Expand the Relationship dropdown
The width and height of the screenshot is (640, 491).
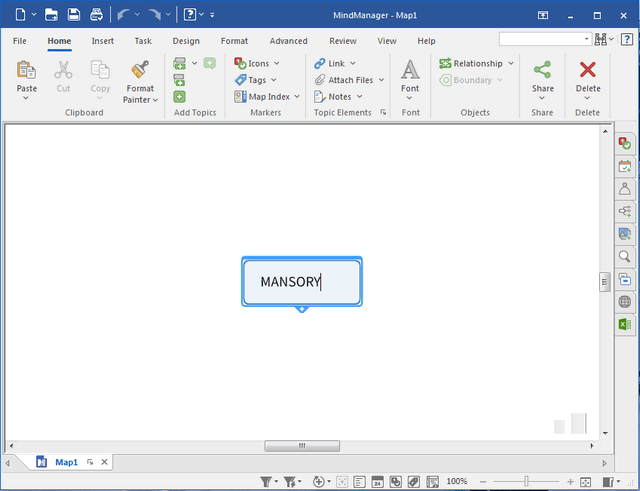click(510, 63)
